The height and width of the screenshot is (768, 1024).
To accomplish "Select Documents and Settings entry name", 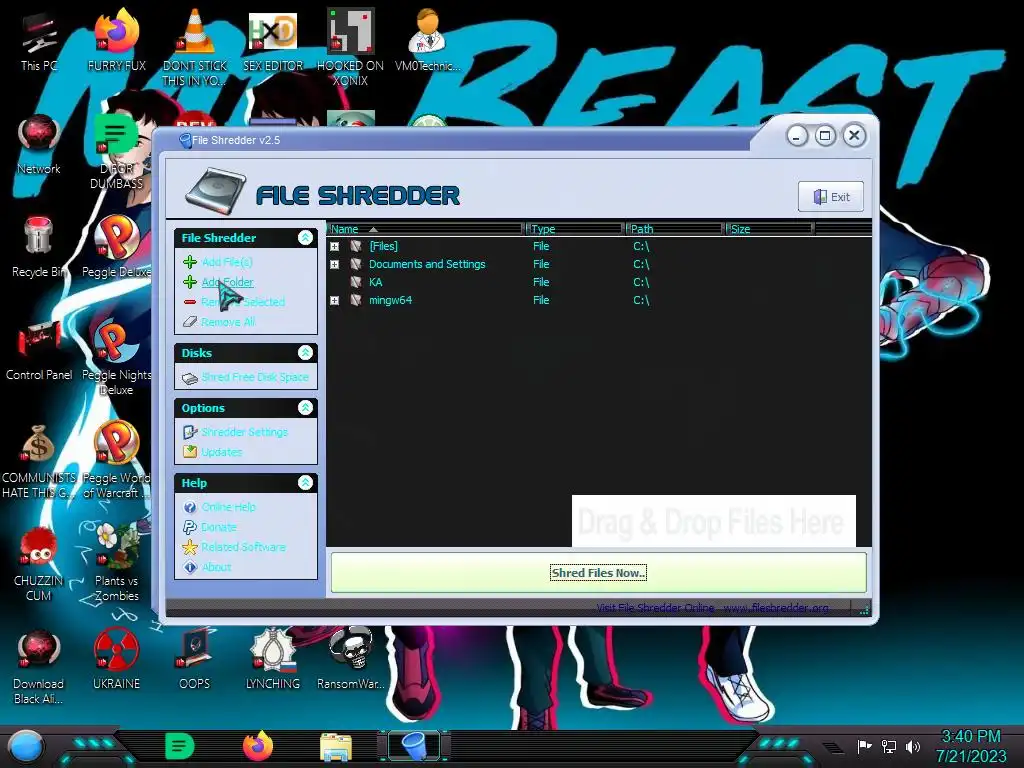I will [x=427, y=264].
